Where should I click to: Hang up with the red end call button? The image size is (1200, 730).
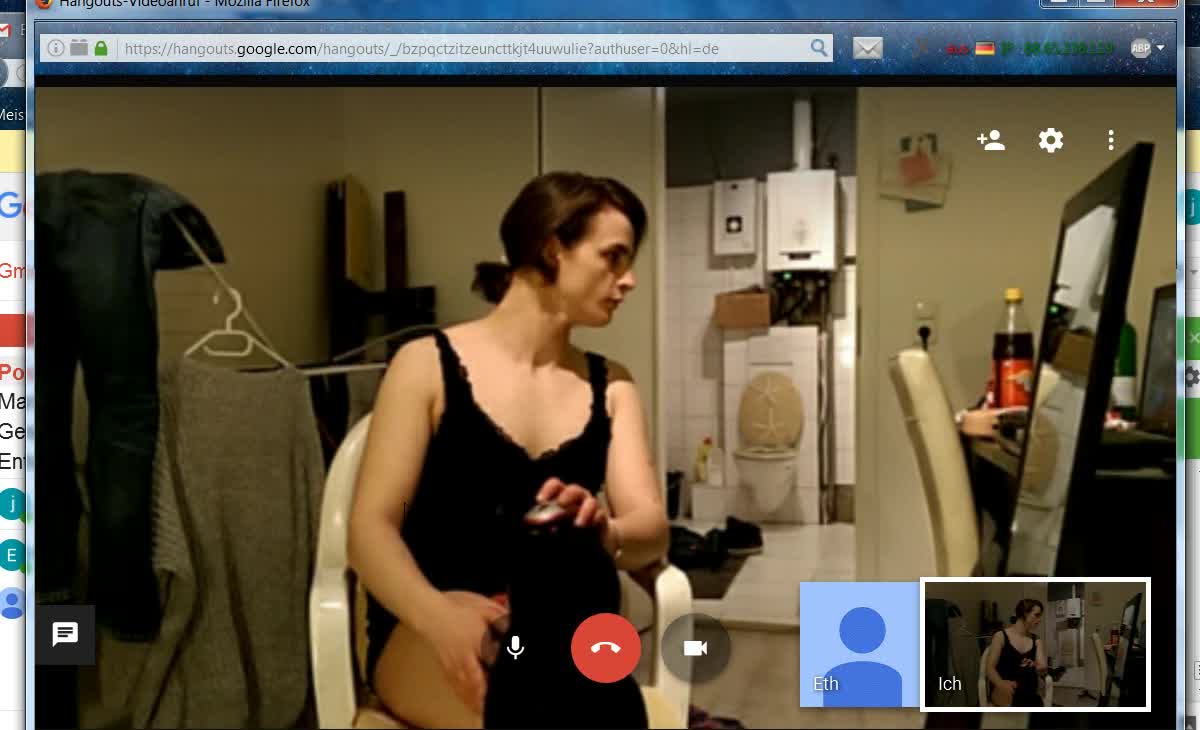[605, 648]
